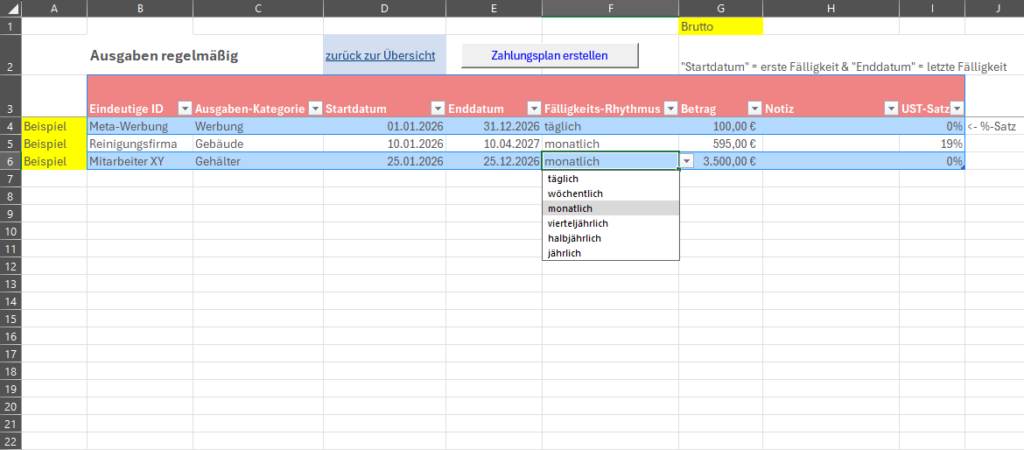
Task: Click the 'Zahlungsplan erstellen' button
Action: point(549,55)
